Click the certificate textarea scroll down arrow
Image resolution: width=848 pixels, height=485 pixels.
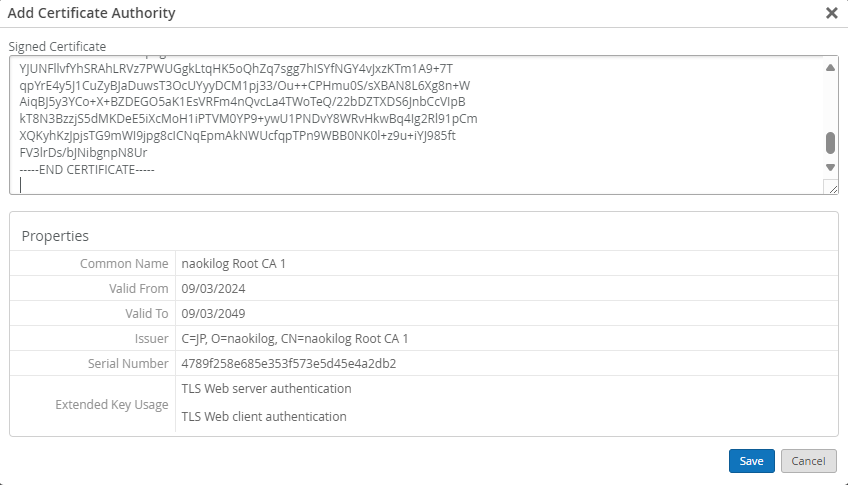(831, 168)
